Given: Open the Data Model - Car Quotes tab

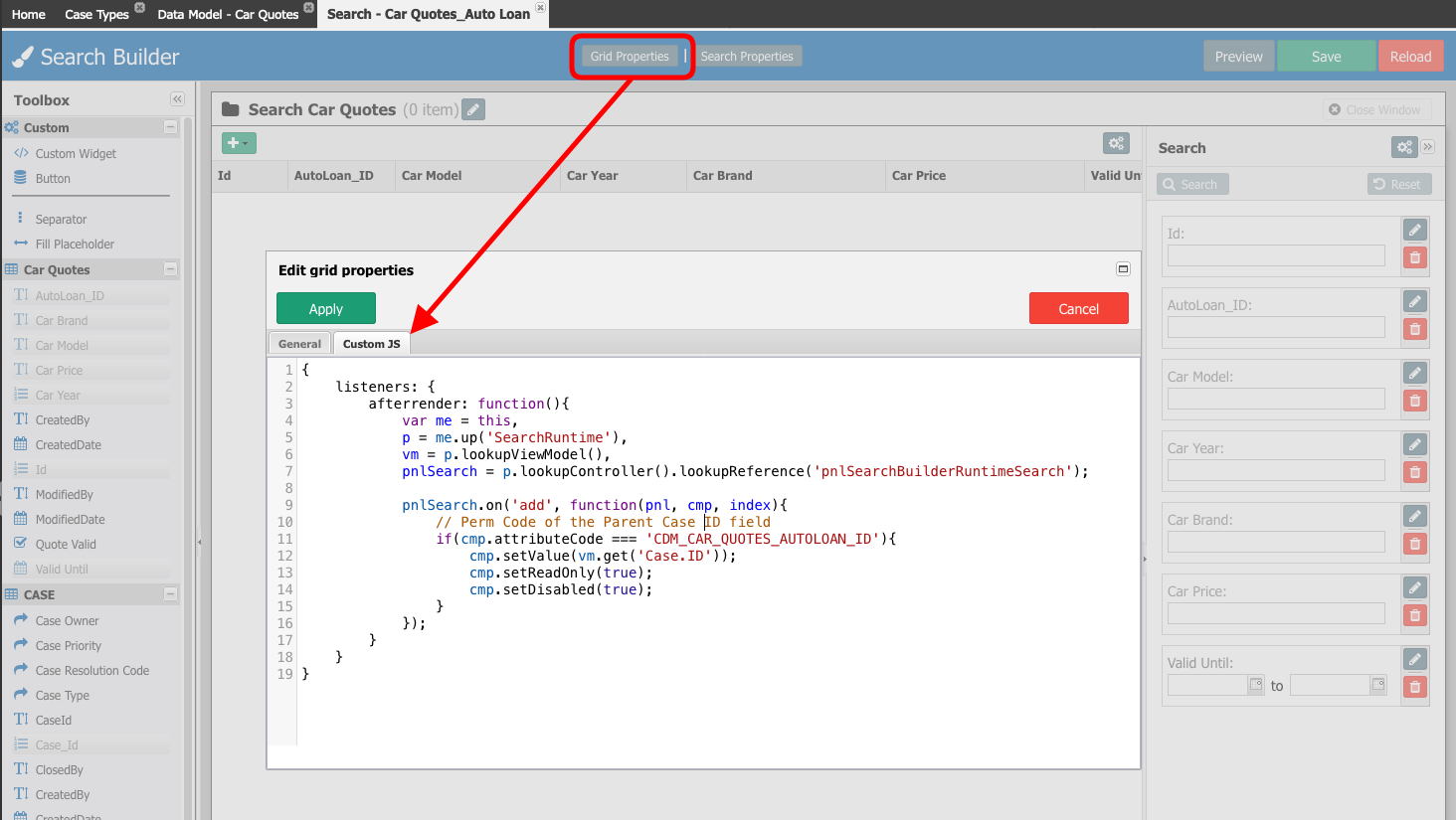Looking at the screenshot, I should [228, 14].
